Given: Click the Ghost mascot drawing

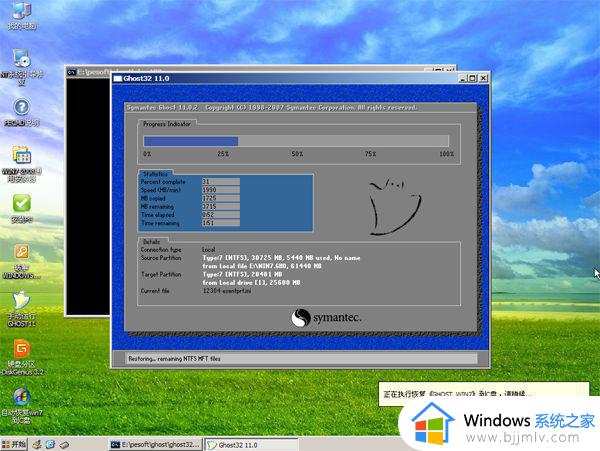Looking at the screenshot, I should click(x=396, y=207).
